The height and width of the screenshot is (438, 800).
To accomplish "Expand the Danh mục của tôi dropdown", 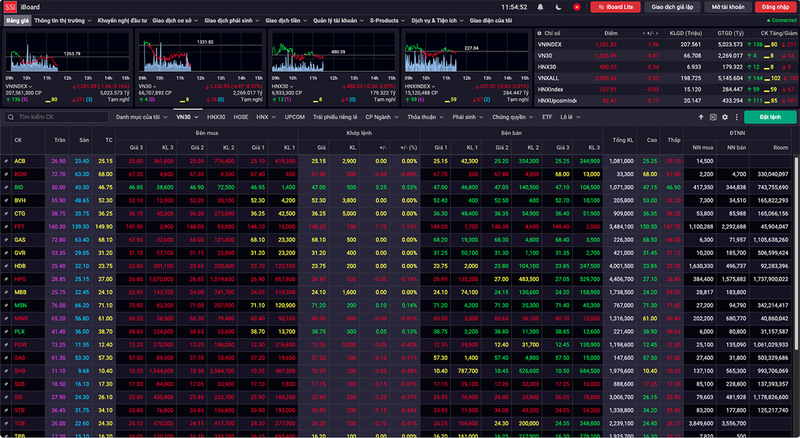I will pyautogui.click(x=139, y=117).
